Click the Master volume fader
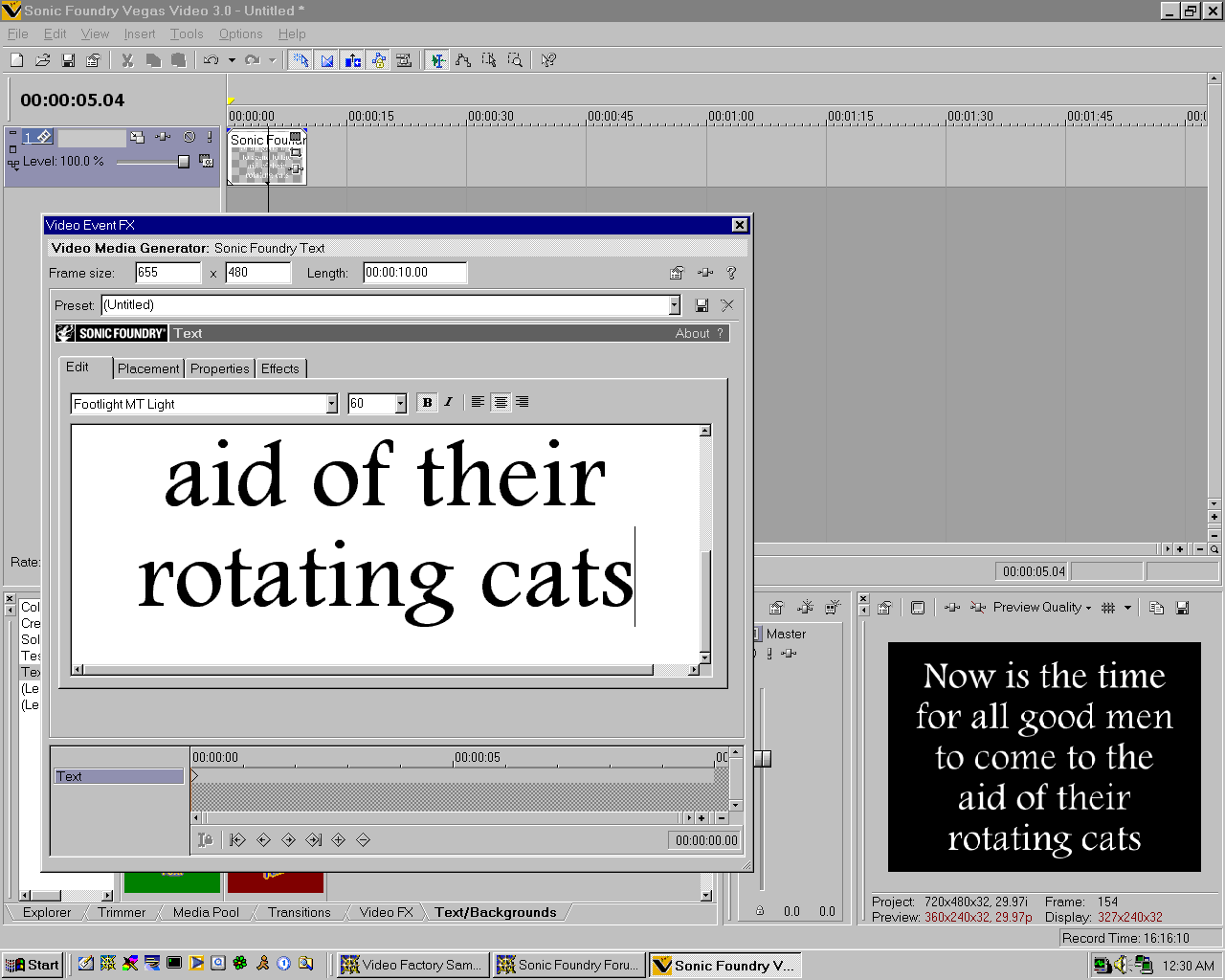Viewport: 1225px width, 980px height. [763, 758]
